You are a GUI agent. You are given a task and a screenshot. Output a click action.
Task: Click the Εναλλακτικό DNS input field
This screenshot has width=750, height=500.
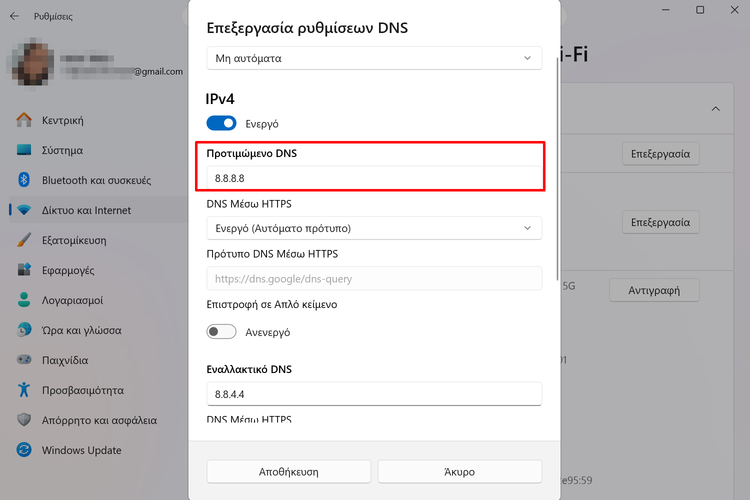(x=374, y=394)
